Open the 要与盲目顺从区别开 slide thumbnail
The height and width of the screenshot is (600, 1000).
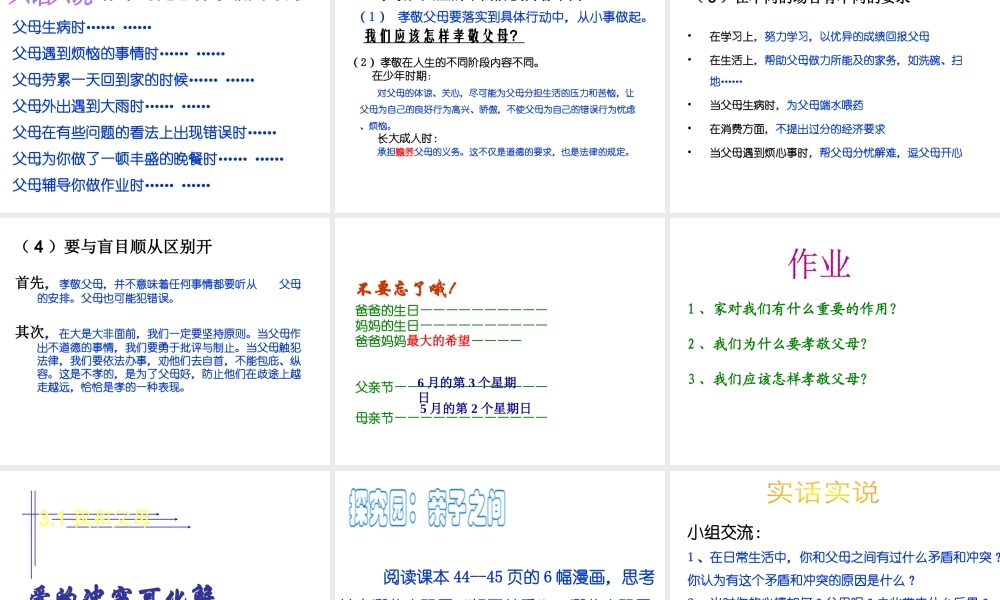click(165, 341)
